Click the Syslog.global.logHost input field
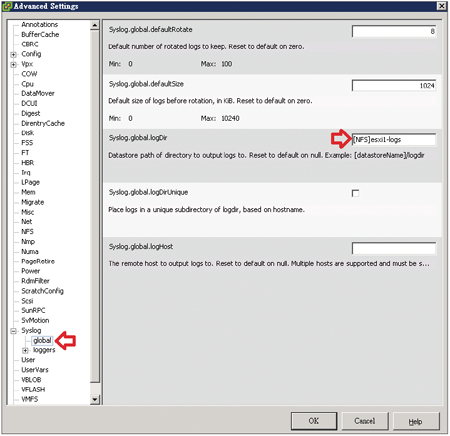The image size is (450, 436). point(394,248)
